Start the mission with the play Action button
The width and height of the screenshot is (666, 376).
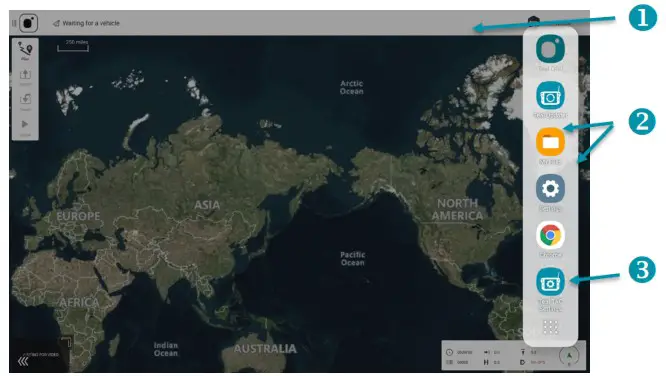(25, 126)
